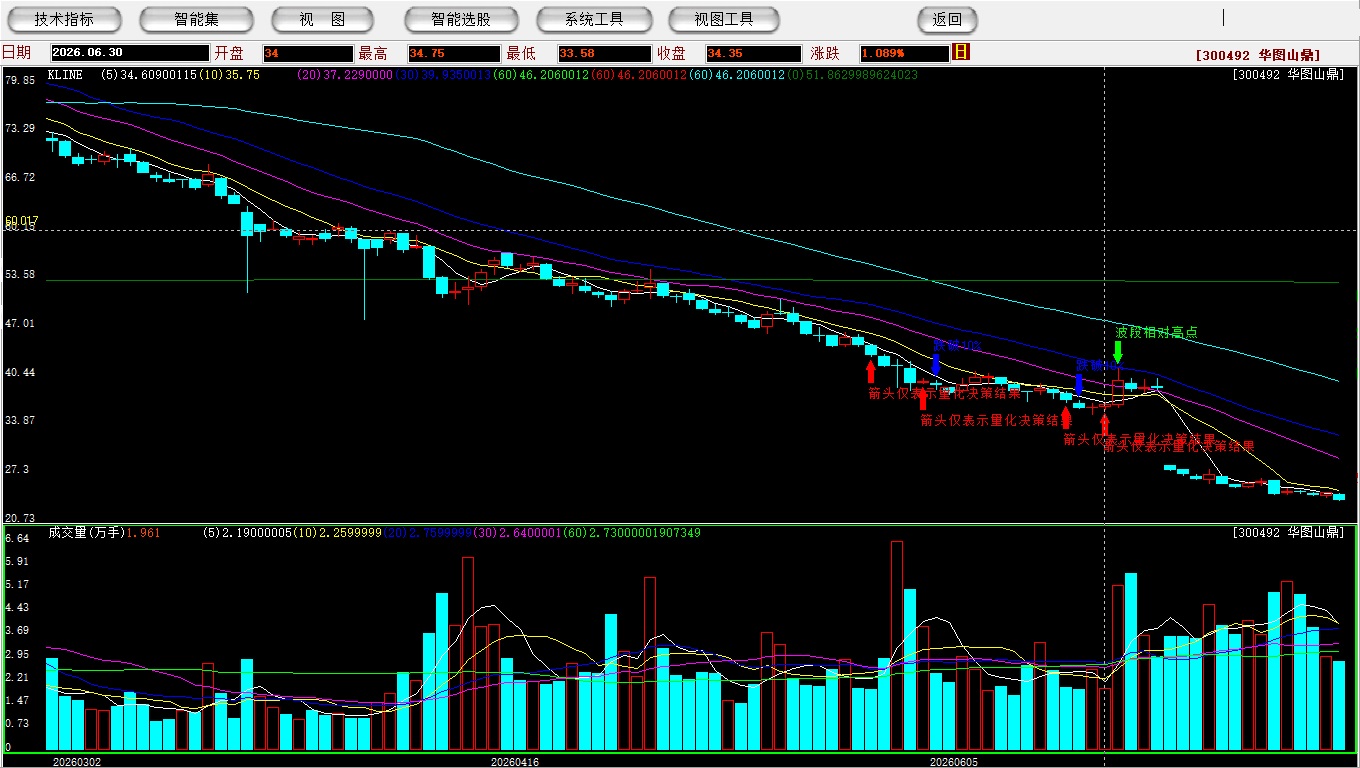The image size is (1360, 768).
Task: Click the 20260605 date on time axis
Action: 954,762
